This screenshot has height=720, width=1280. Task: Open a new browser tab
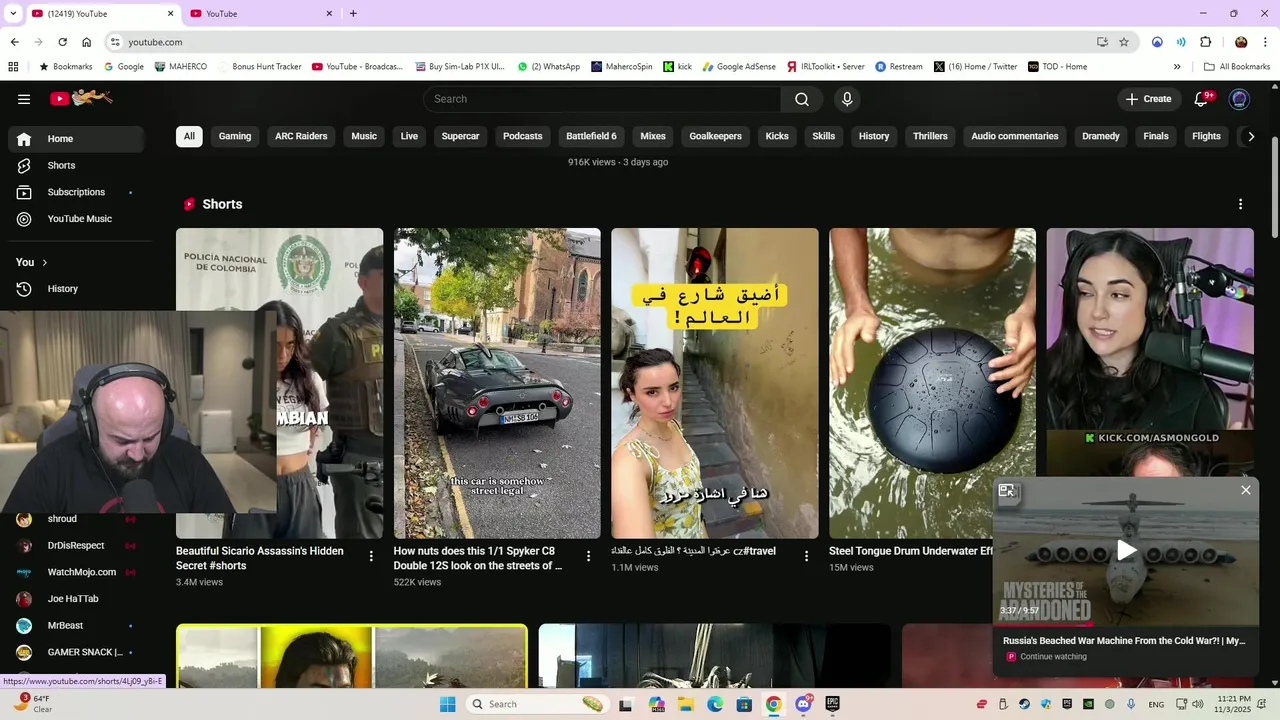click(x=353, y=14)
